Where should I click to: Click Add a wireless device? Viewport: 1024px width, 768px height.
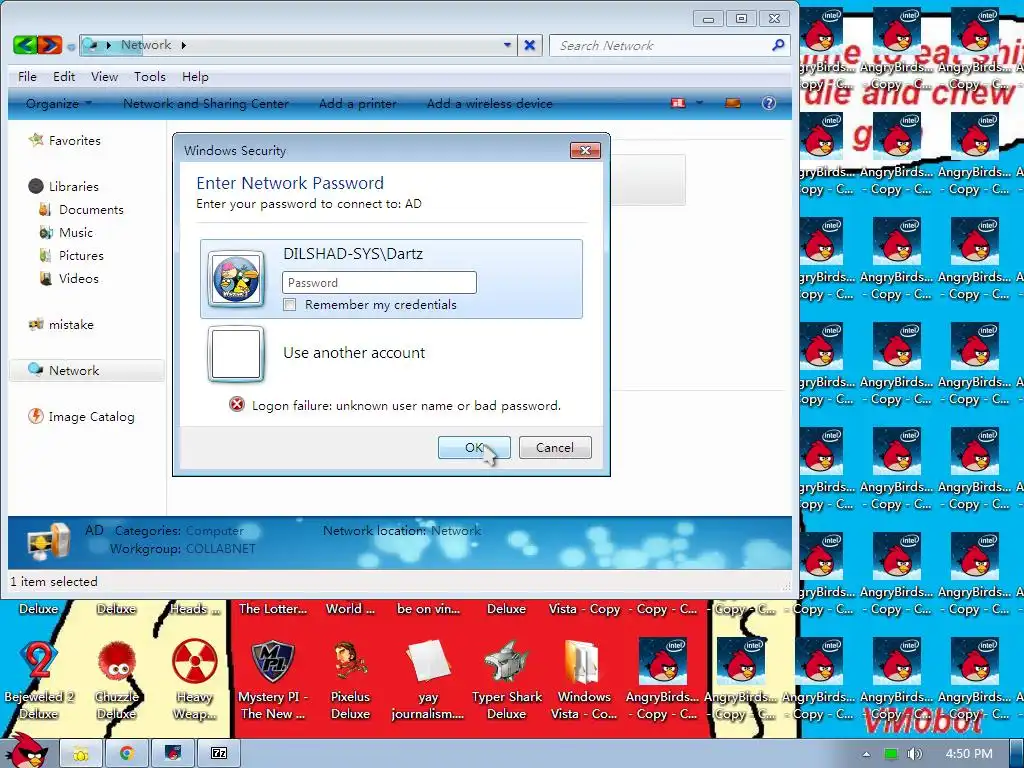(x=490, y=103)
